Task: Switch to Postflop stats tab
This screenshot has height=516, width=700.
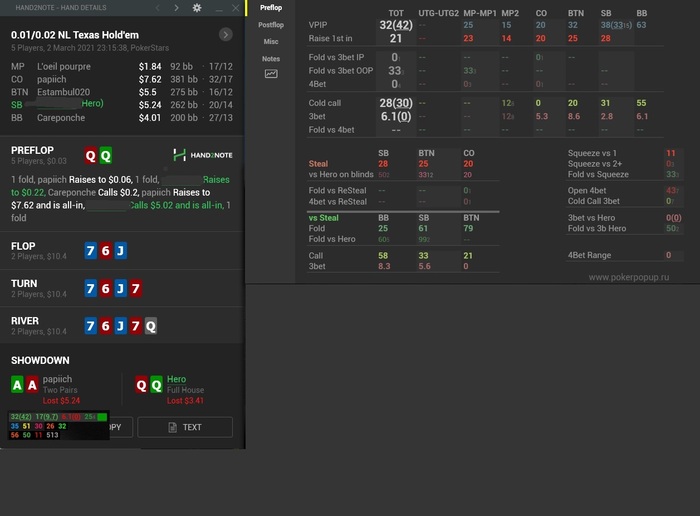Action: [271, 25]
